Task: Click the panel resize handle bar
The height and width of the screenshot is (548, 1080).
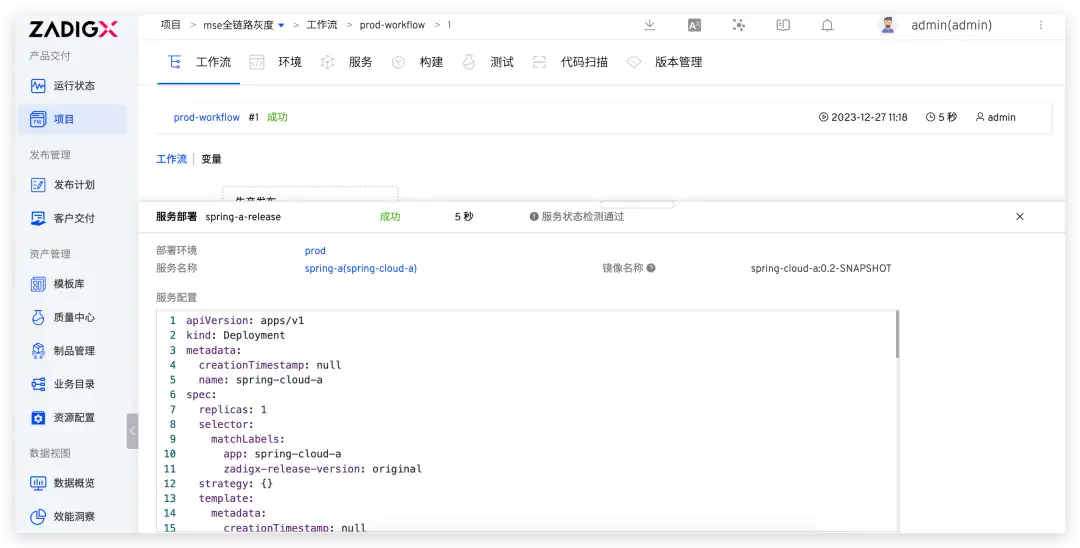Action: [637, 204]
